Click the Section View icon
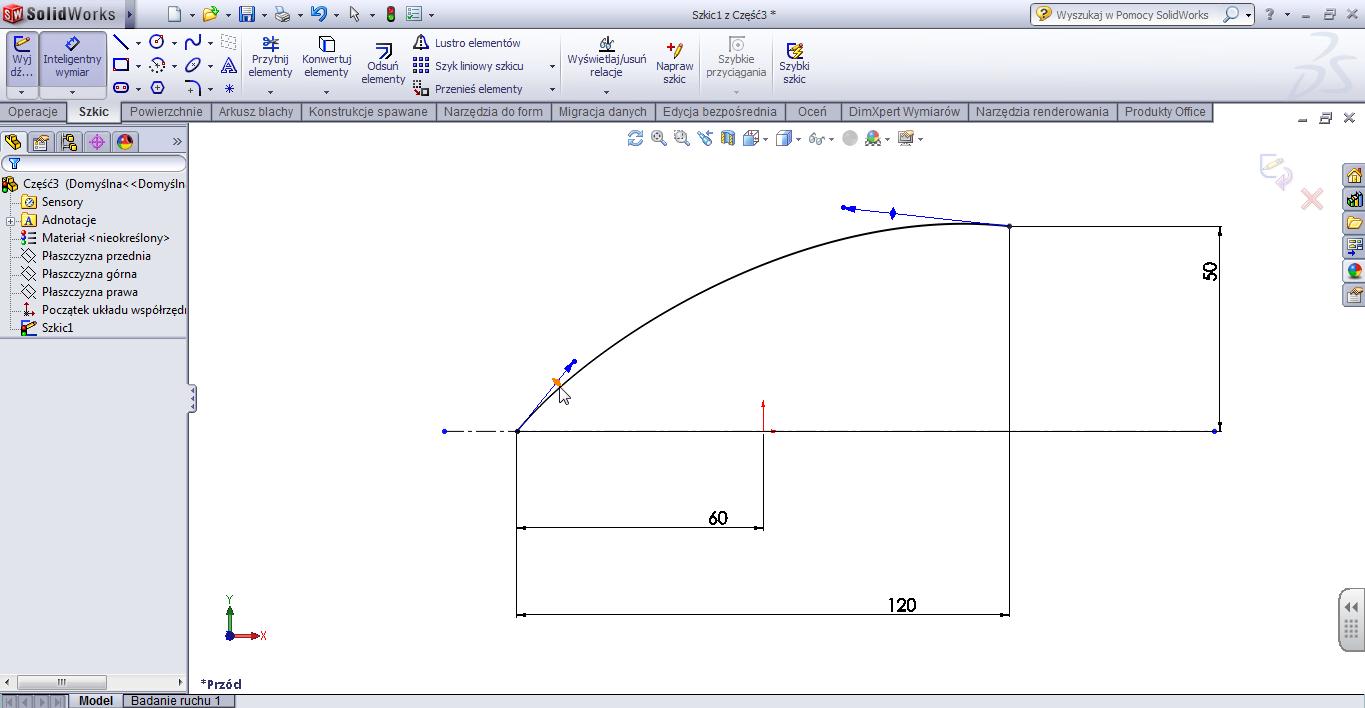The image size is (1365, 708). click(728, 138)
